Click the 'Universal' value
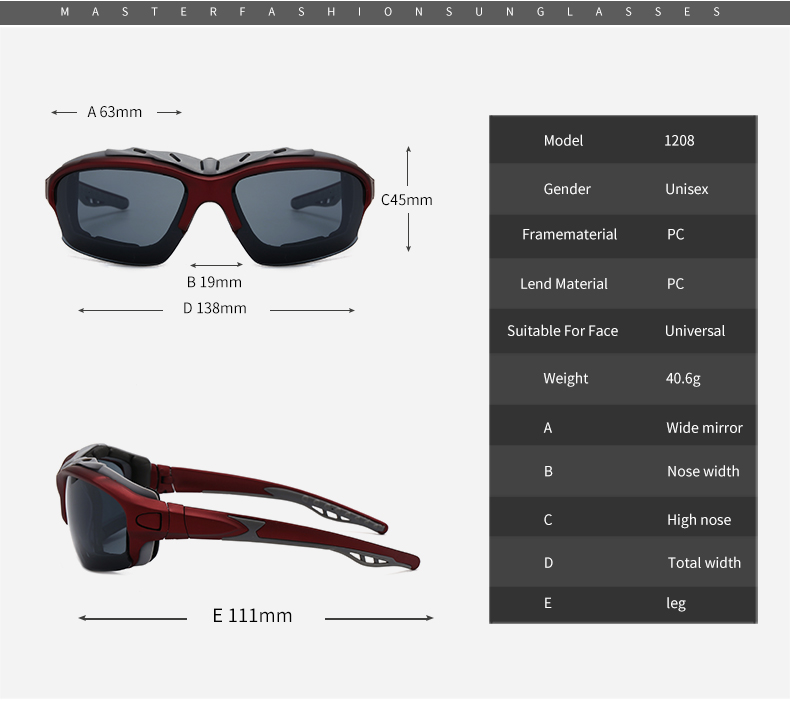This screenshot has height=707, width=790. pyautogui.click(x=695, y=331)
